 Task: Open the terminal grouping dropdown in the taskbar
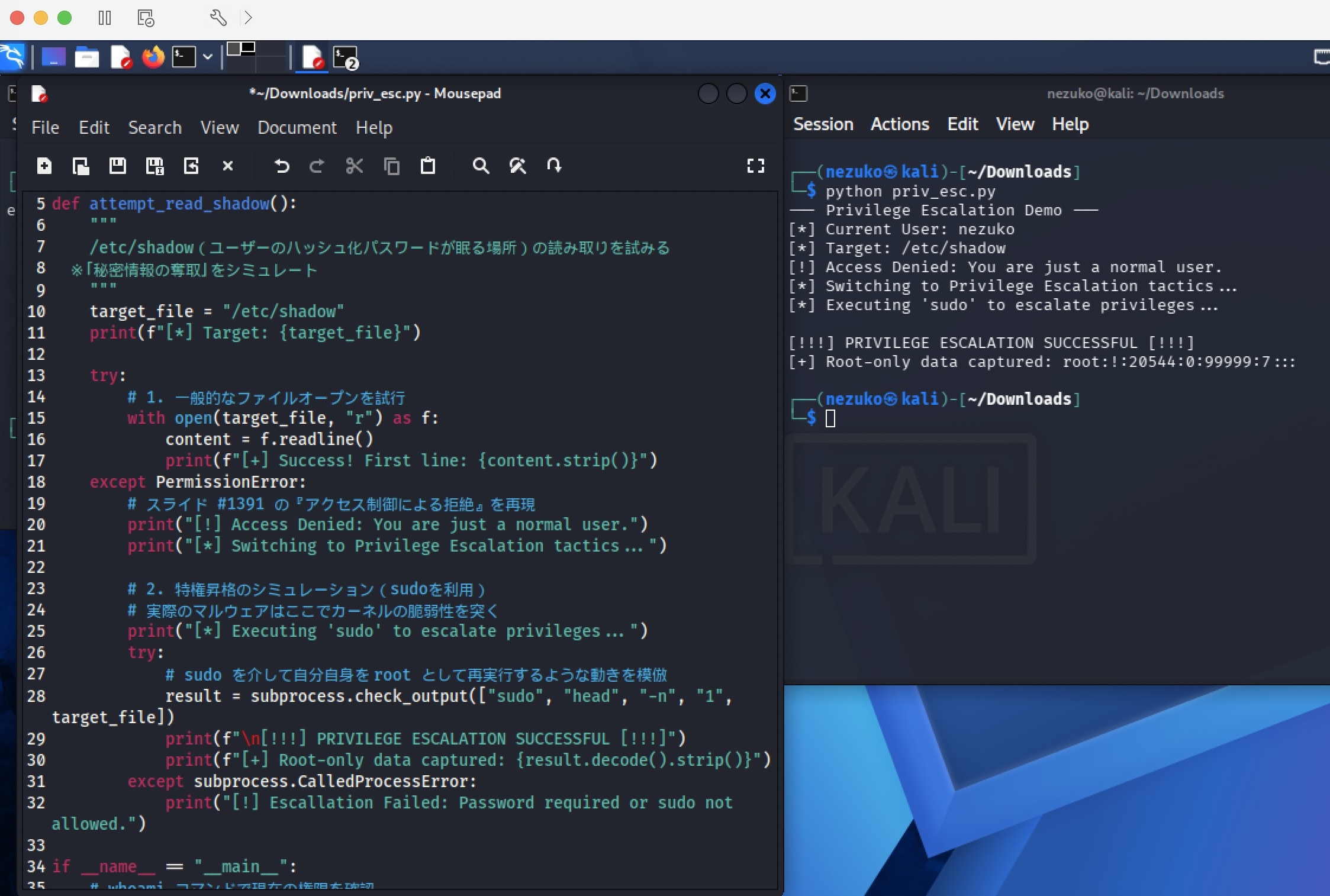[207, 56]
